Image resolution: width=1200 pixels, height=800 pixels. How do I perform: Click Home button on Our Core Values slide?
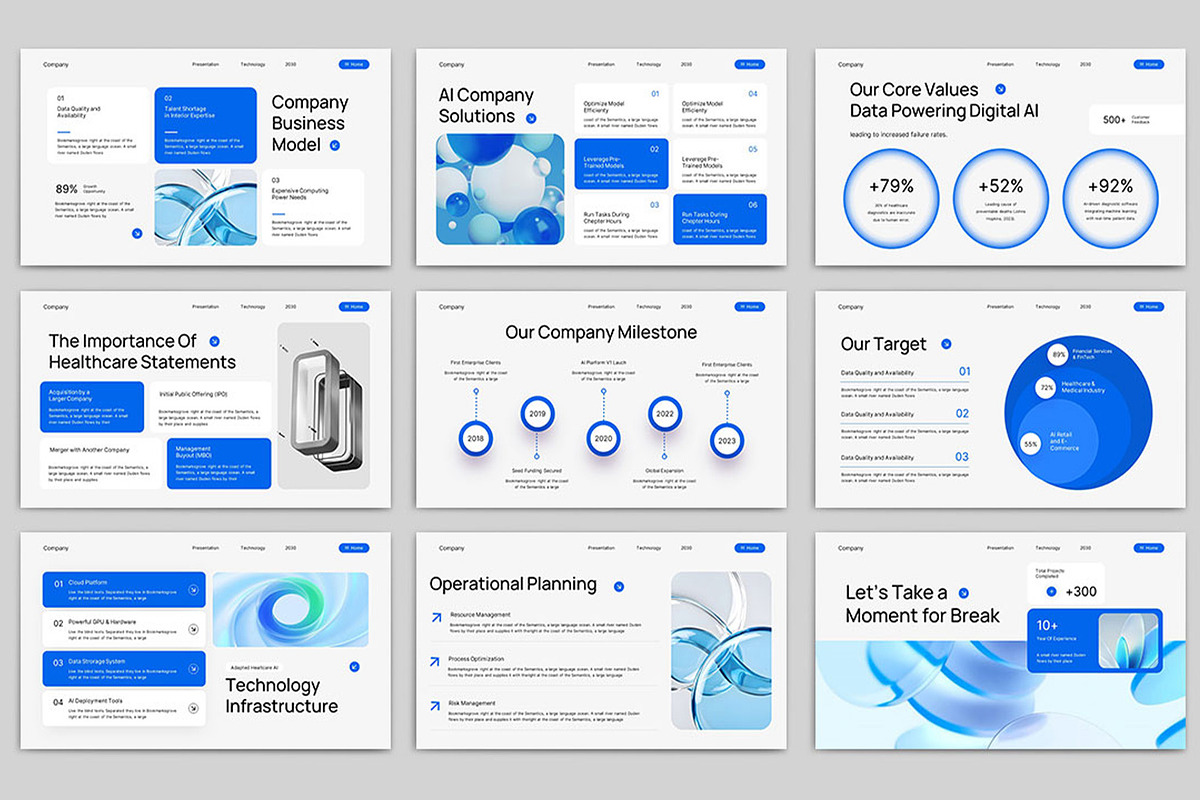[1148, 64]
